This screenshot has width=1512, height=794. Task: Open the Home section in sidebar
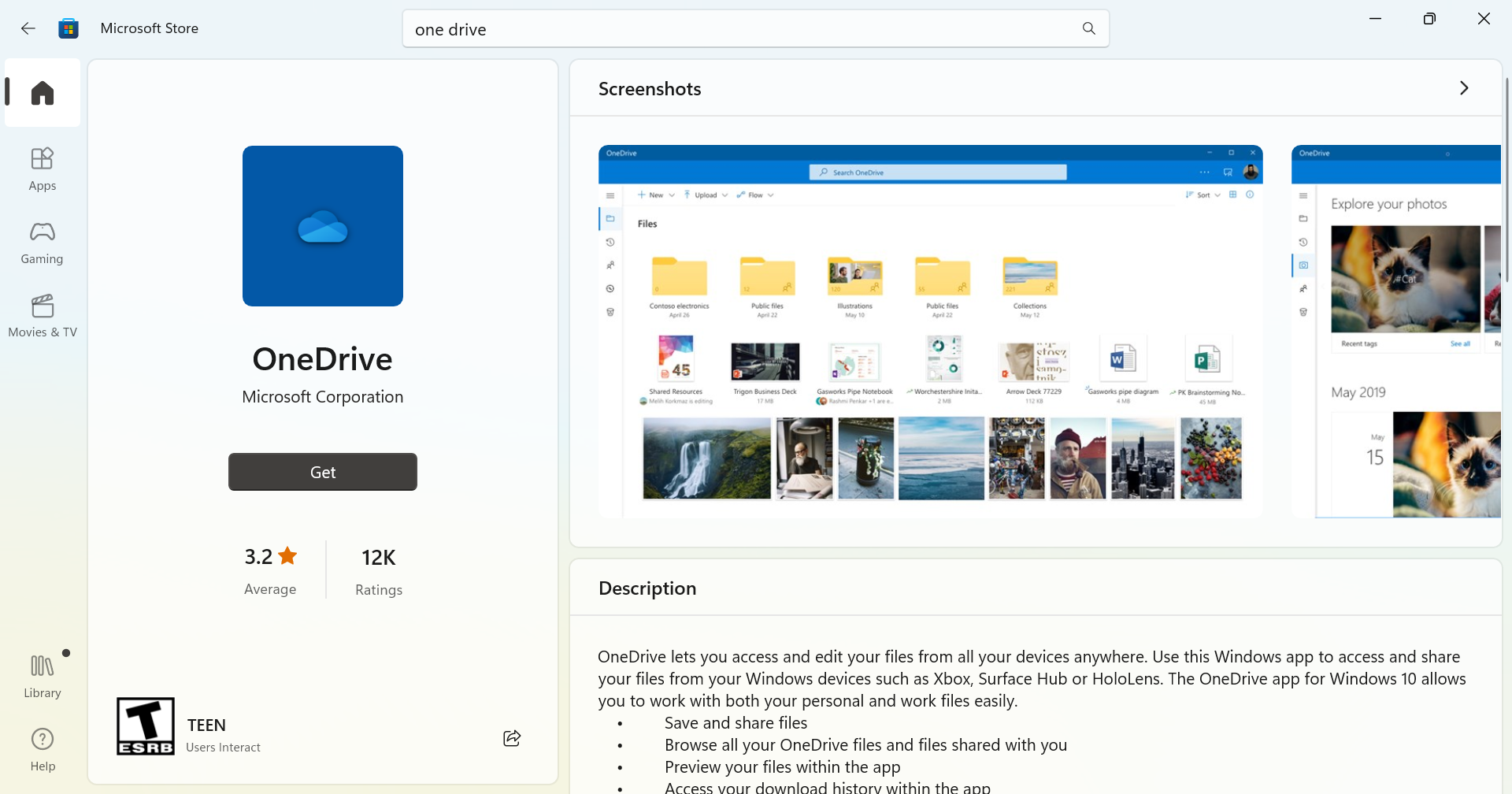click(x=43, y=93)
